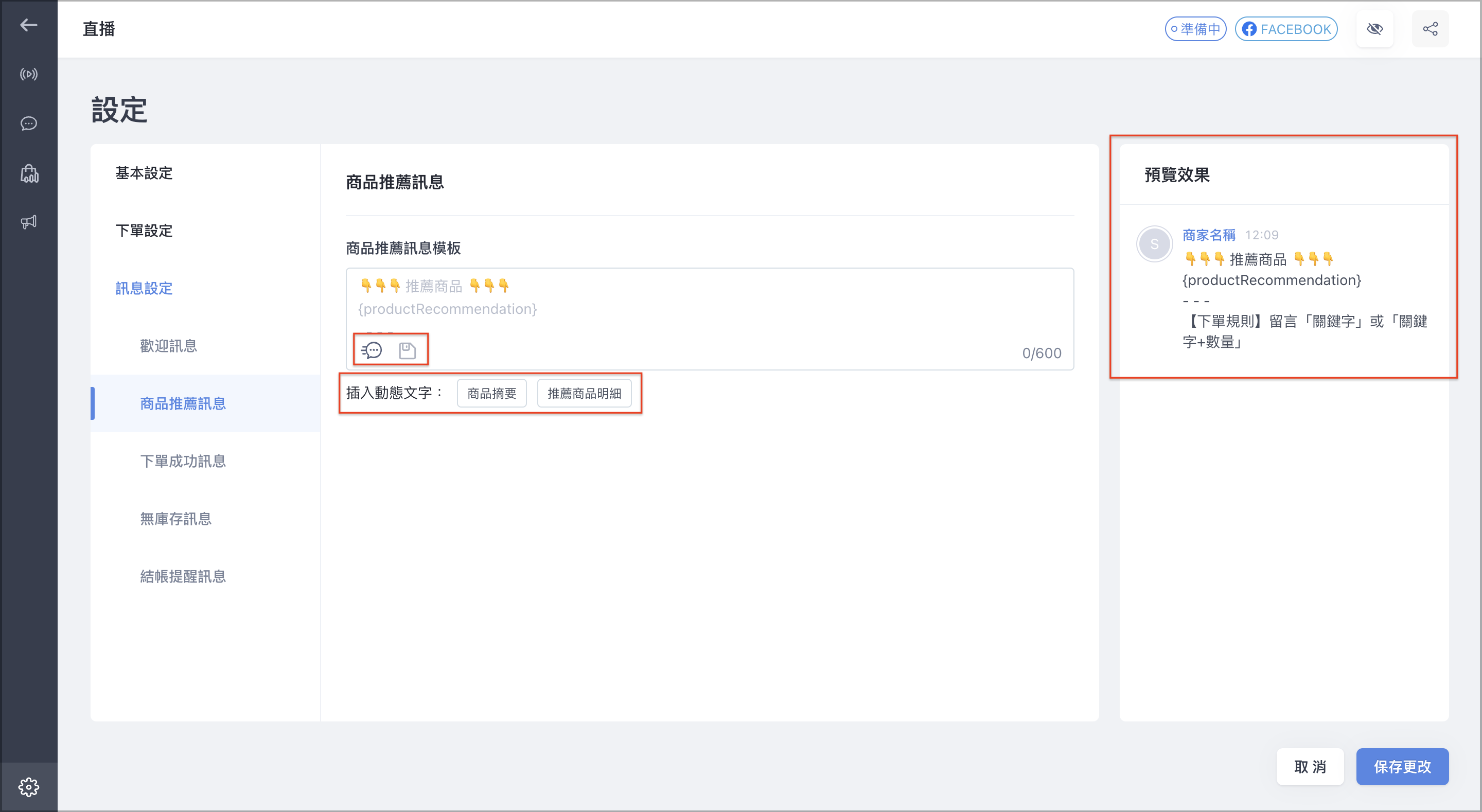Open the 歡迎訊息 sub-item
Viewport: 1482px width, 812px height.
(x=169, y=346)
